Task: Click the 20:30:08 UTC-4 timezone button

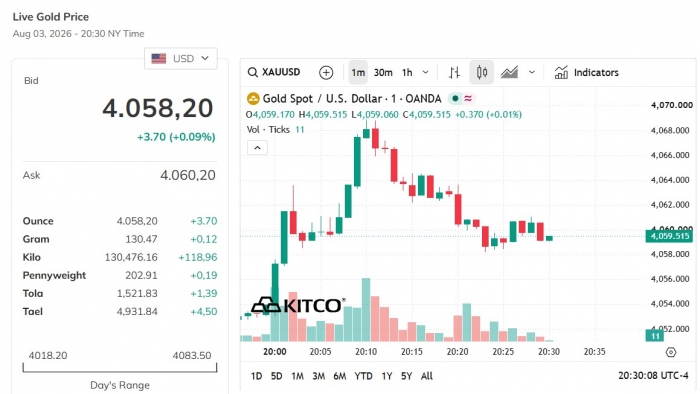Action: [x=653, y=376]
